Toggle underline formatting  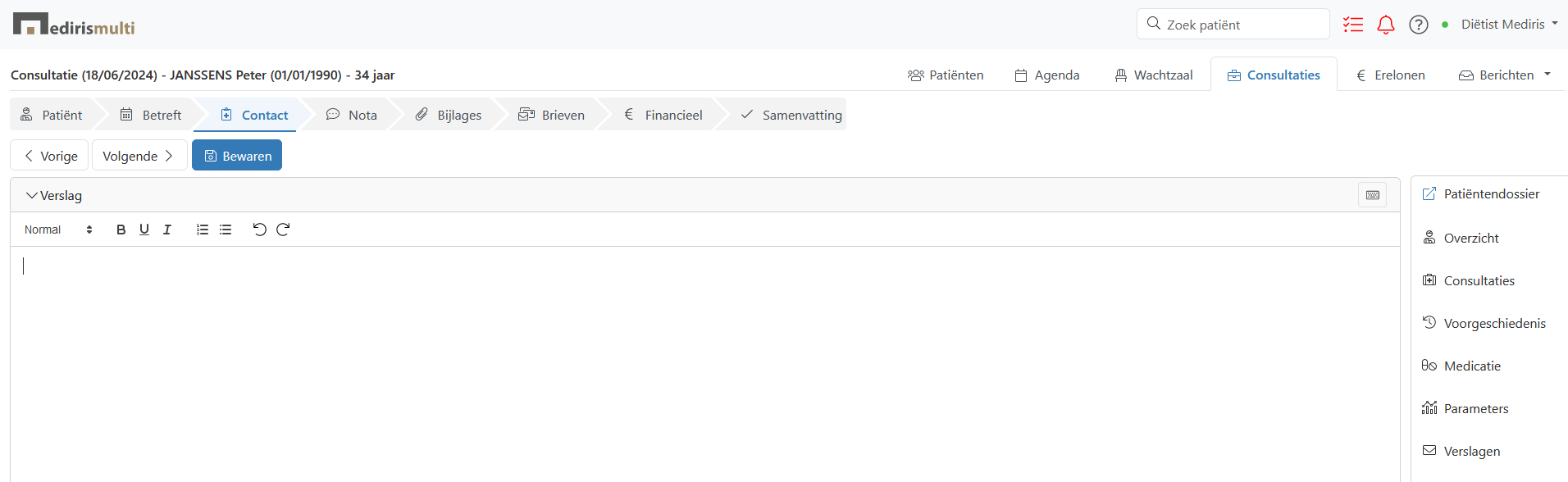tap(144, 230)
